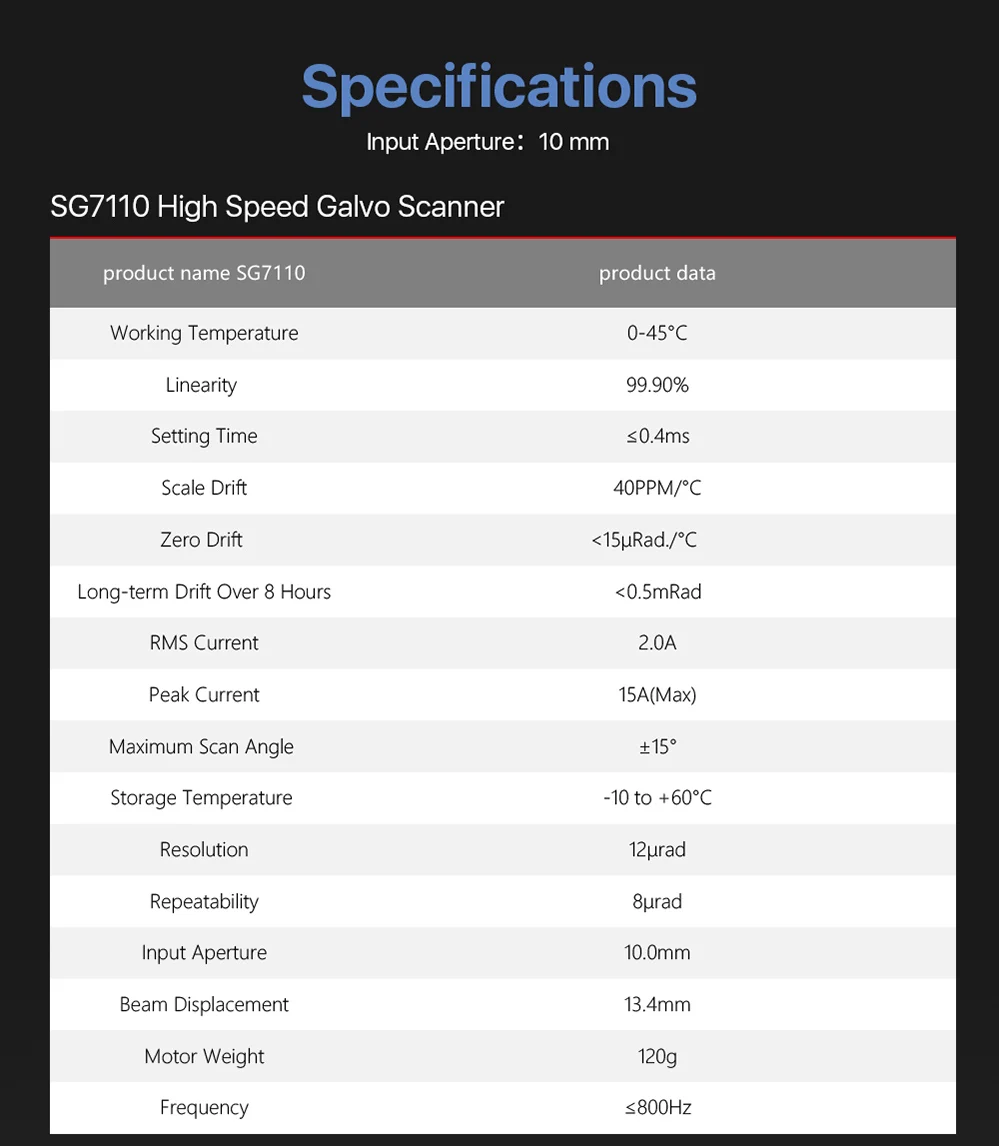
Task: Click the 99.90% linearity value
Action: tap(657, 385)
